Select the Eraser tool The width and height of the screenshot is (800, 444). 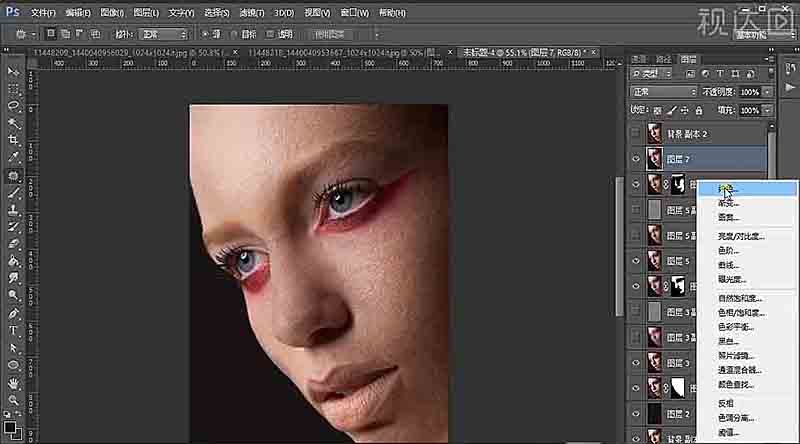[x=13, y=244]
